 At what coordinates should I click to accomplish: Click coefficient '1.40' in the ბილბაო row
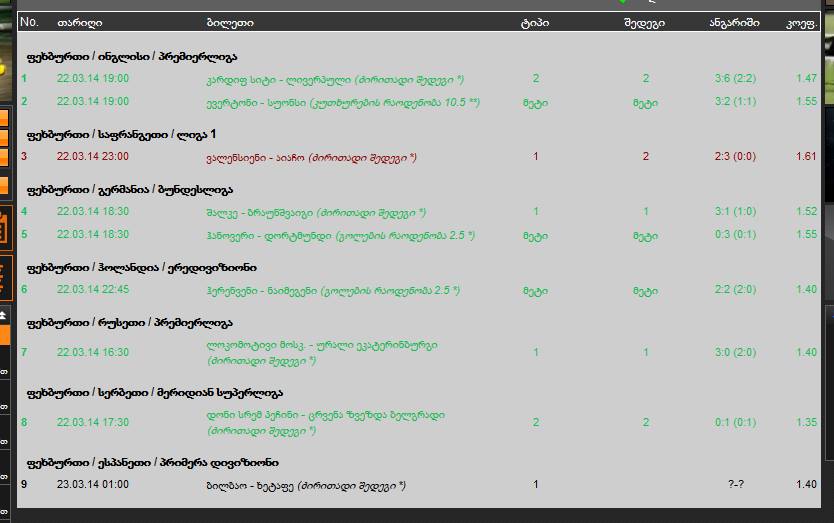(806, 484)
